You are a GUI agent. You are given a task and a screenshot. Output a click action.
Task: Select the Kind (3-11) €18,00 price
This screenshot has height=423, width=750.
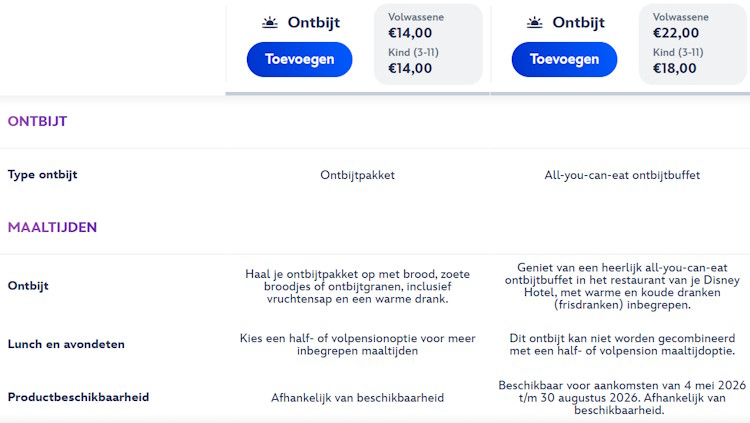(675, 68)
